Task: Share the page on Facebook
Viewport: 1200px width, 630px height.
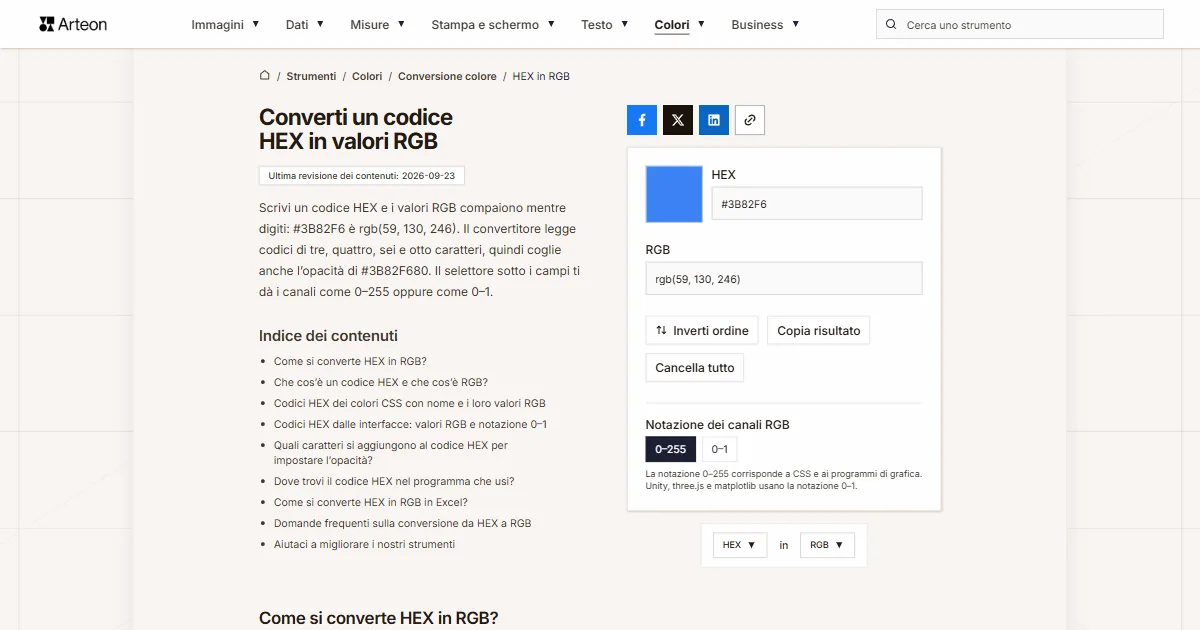Action: (x=642, y=120)
